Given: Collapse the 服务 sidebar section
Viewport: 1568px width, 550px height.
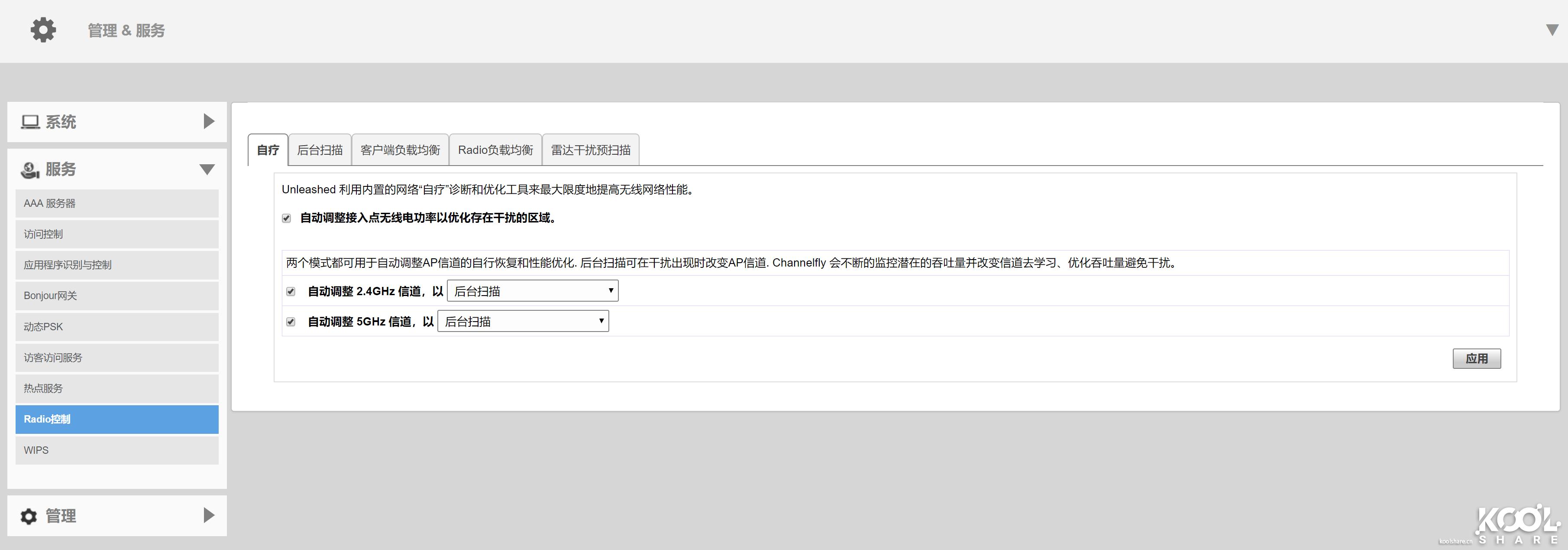Looking at the screenshot, I should coord(207,169).
